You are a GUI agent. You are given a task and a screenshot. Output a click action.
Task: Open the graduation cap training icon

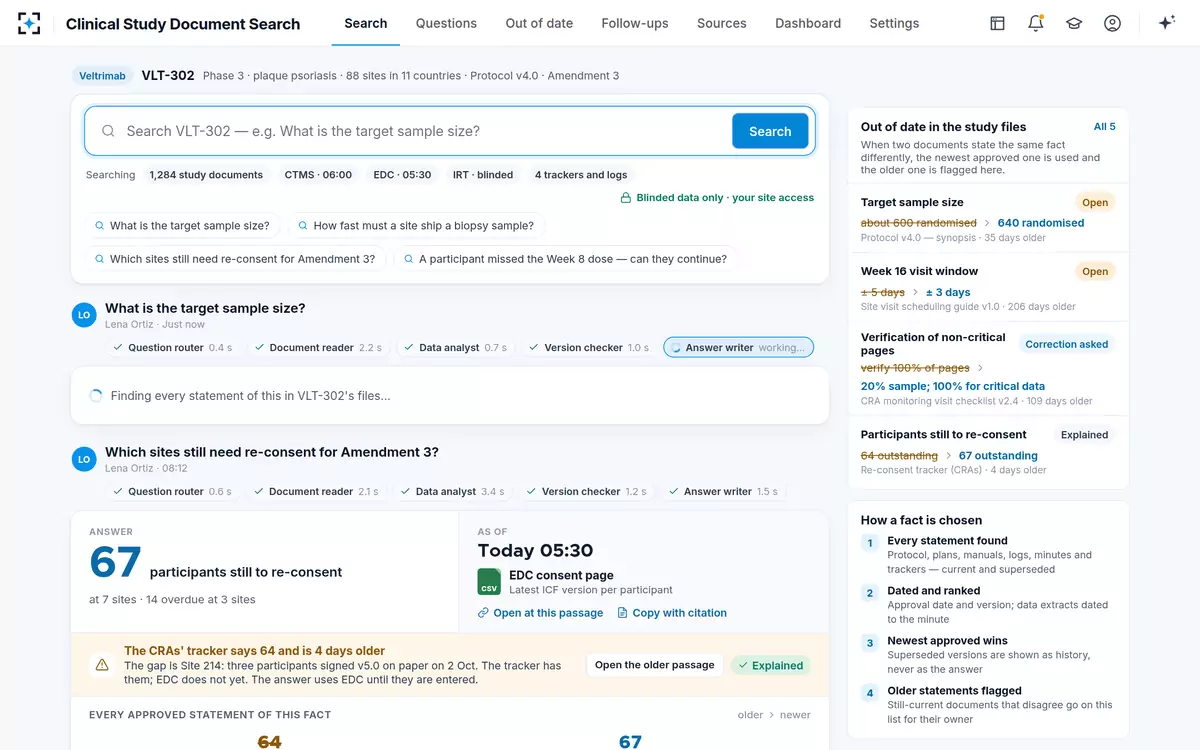pos(1074,23)
